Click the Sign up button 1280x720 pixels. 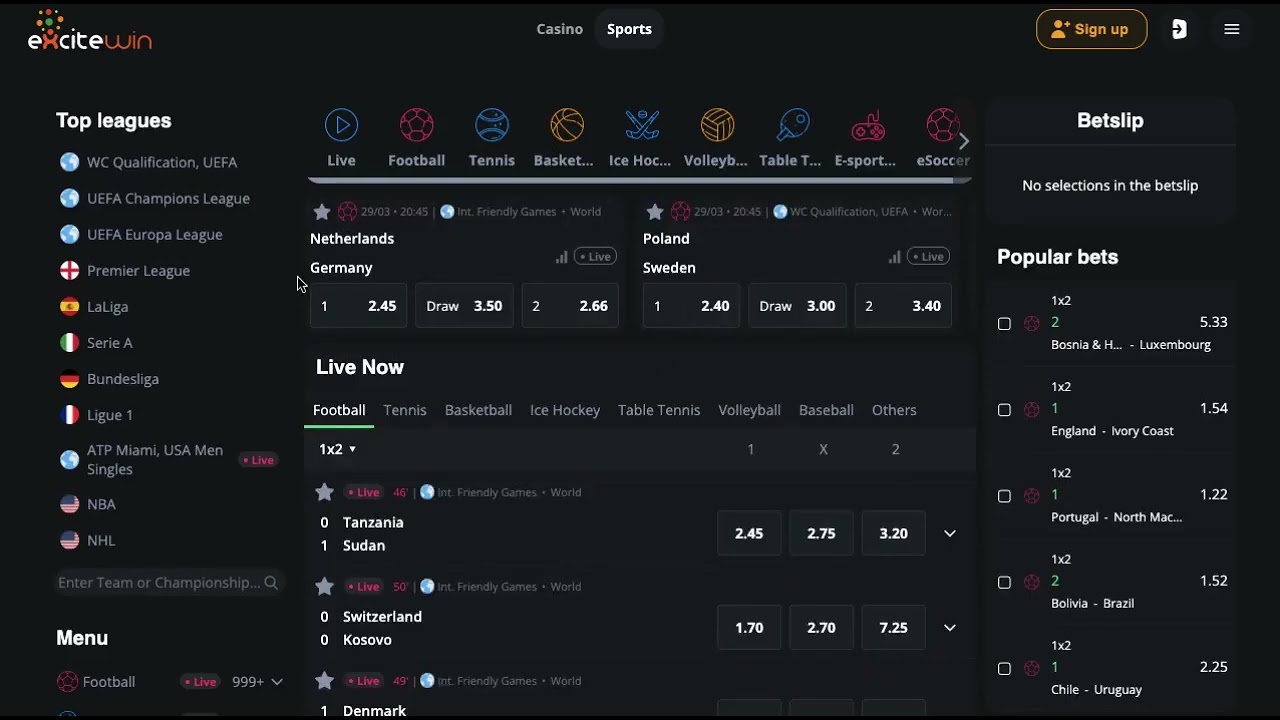(1091, 29)
